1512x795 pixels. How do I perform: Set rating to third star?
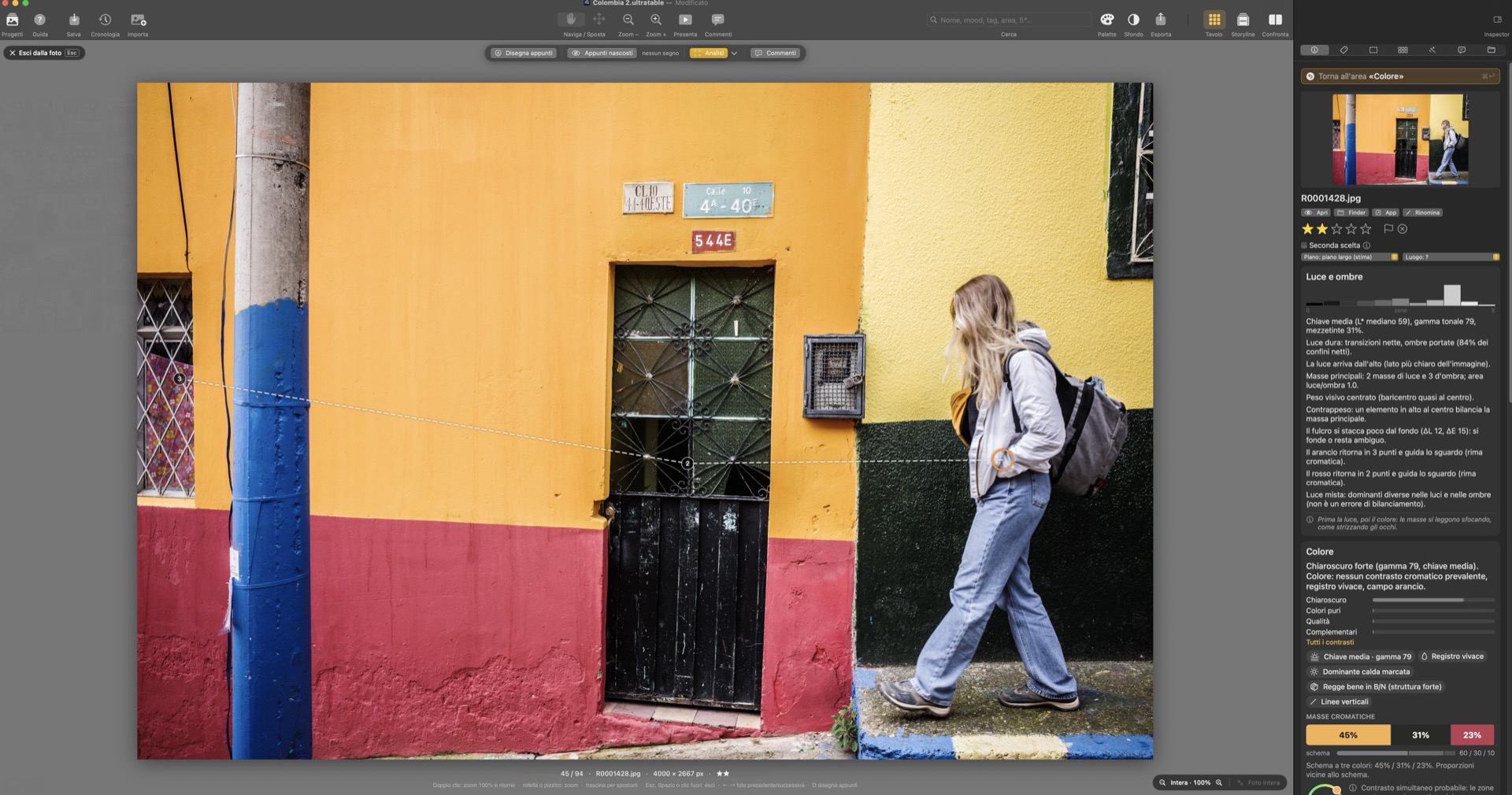tap(1336, 229)
